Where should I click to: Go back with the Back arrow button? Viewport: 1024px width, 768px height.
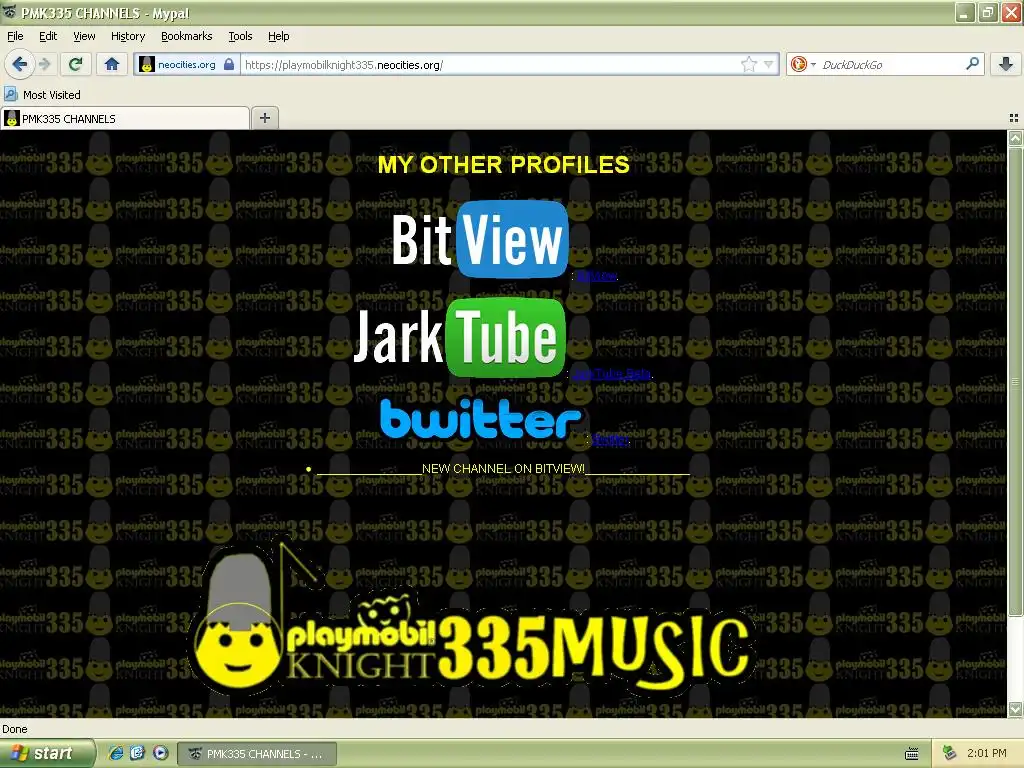click(x=20, y=64)
